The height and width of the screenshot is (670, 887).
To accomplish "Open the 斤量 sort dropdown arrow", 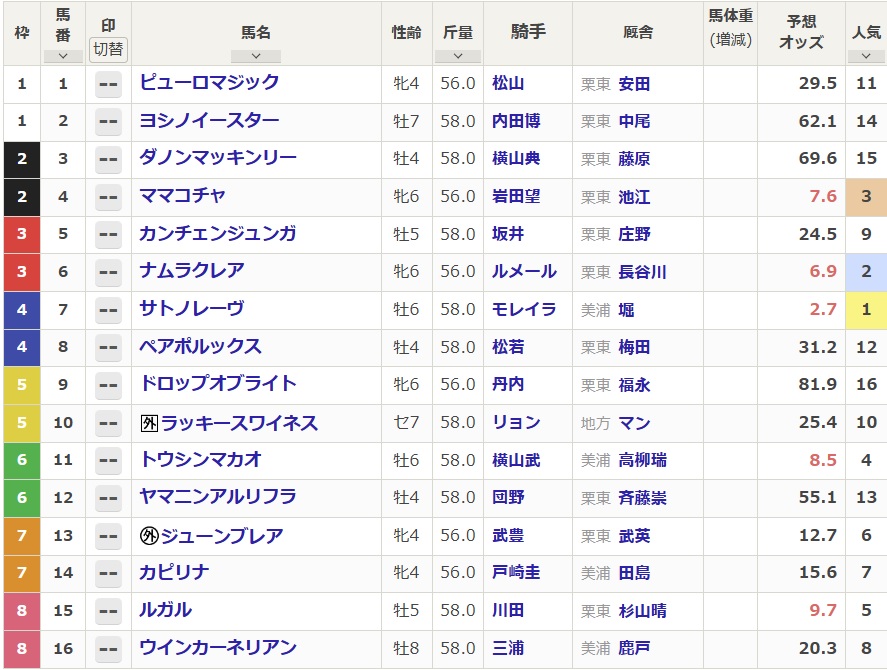I will pos(458,56).
